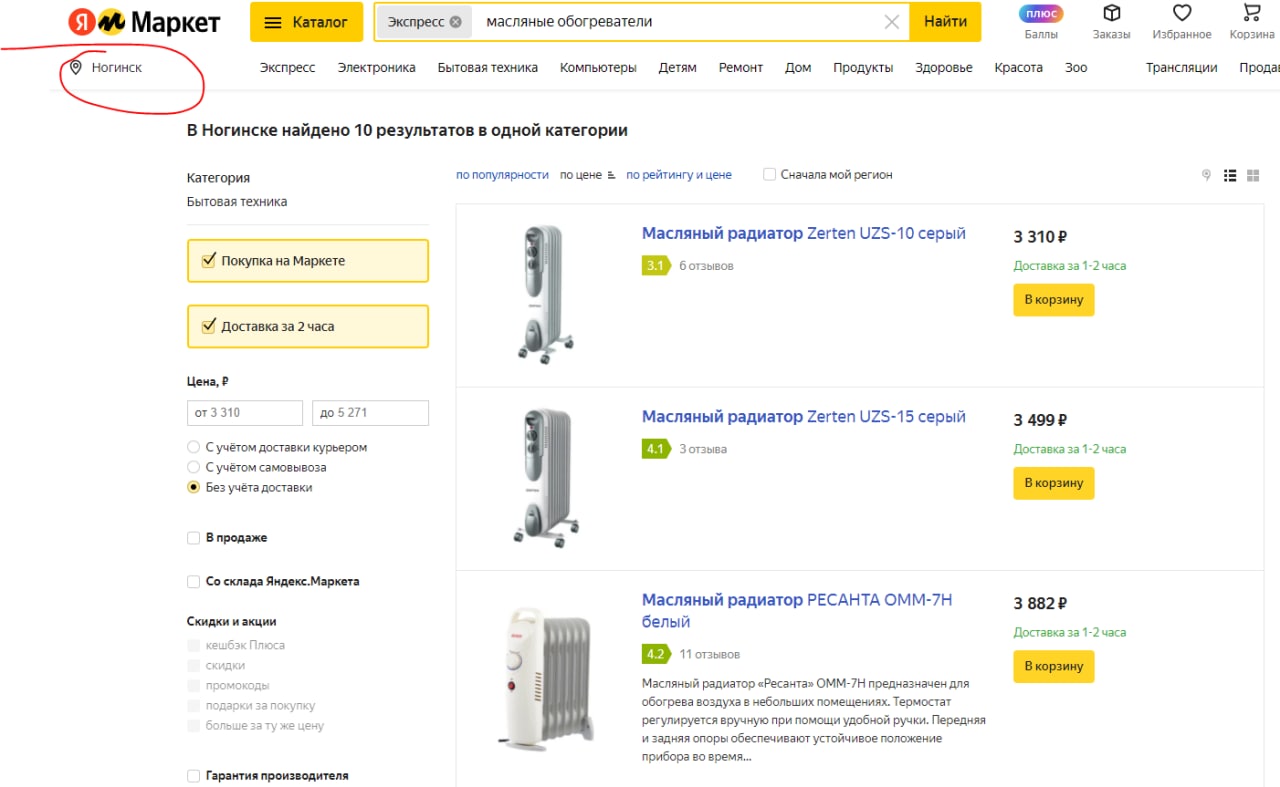Open the Каталог dropdown menu
The height and width of the screenshot is (787, 1280).
click(x=305, y=22)
